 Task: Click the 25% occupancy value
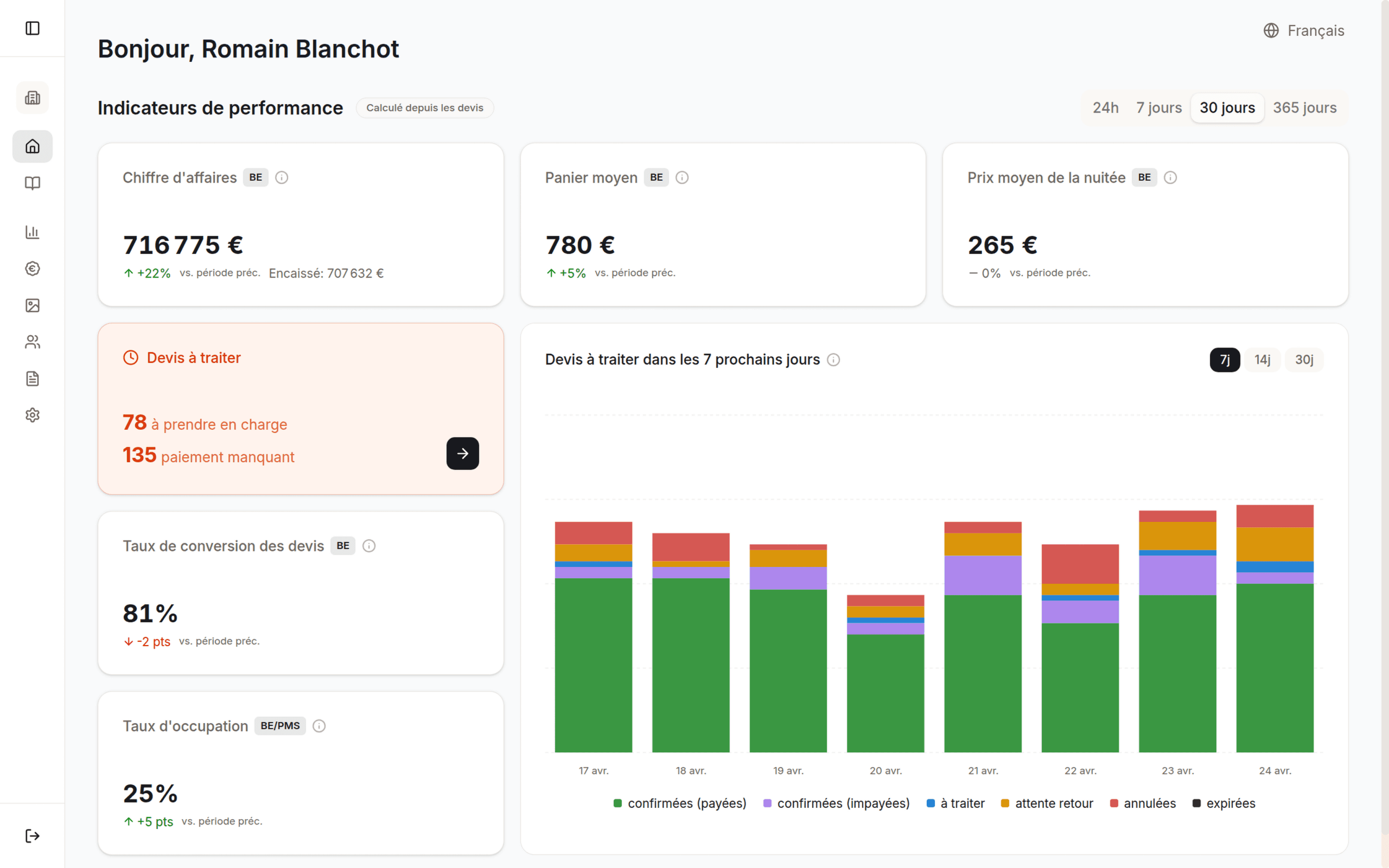click(x=150, y=794)
